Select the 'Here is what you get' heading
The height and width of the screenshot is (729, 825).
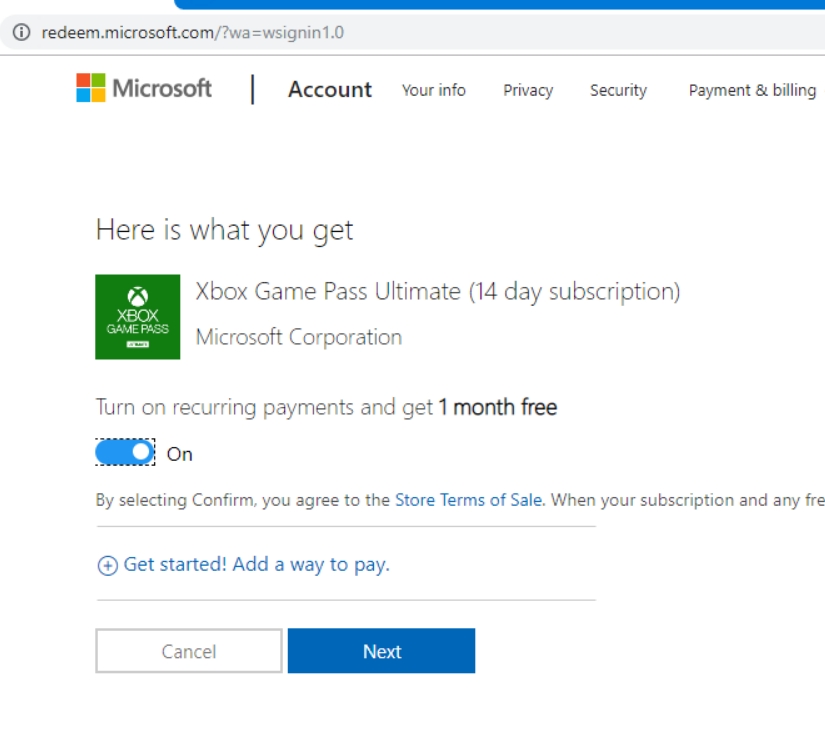coord(225,230)
